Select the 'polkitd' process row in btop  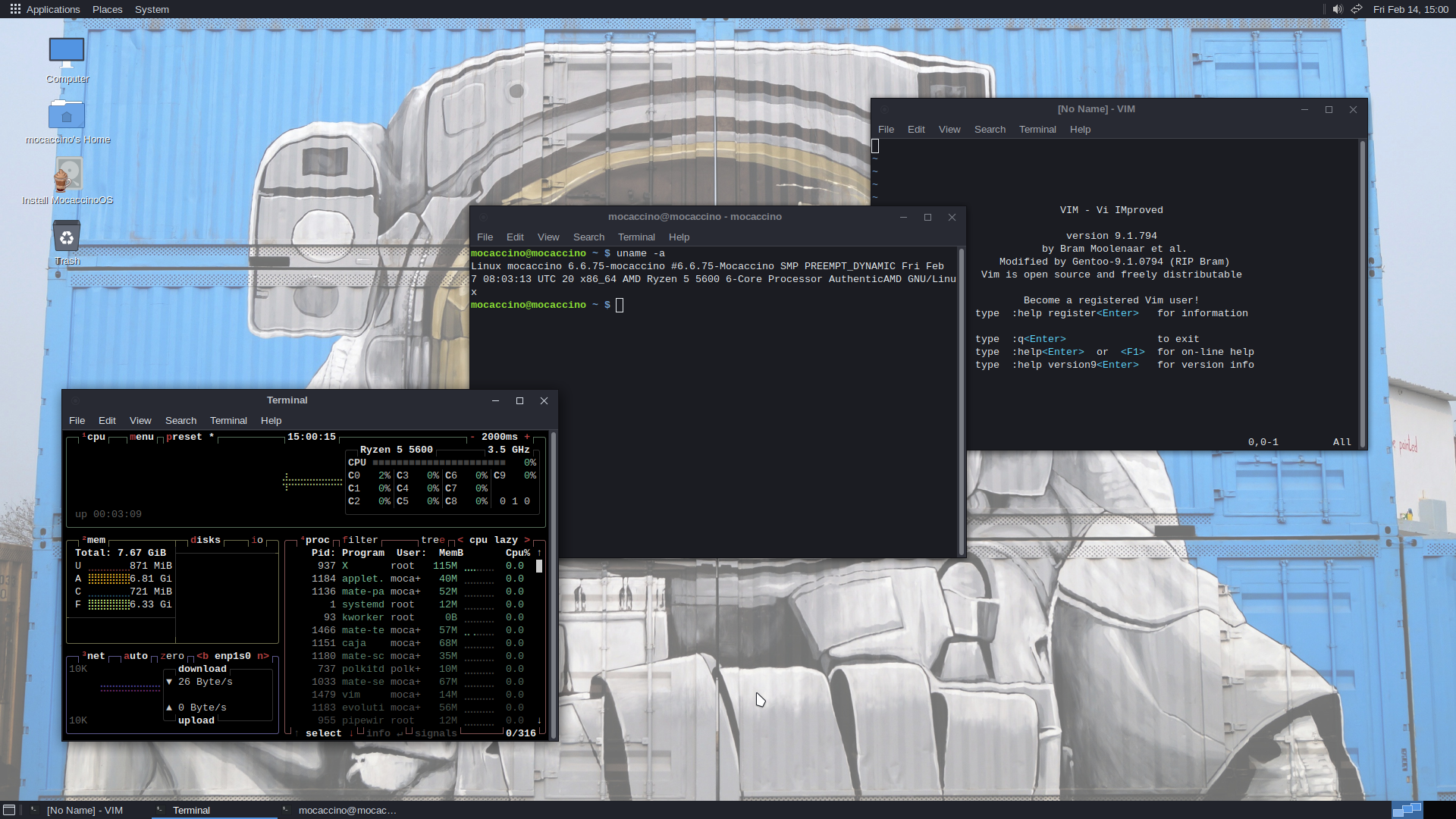421,669
